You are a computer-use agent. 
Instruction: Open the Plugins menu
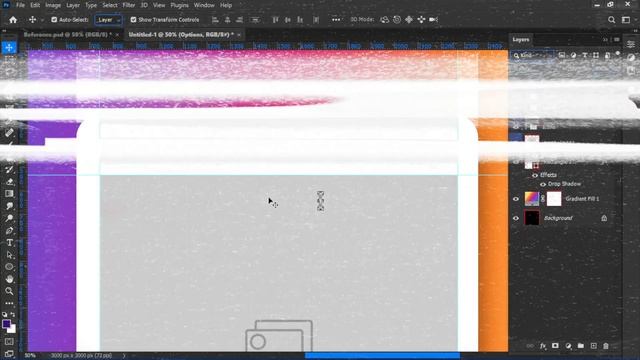180,5
